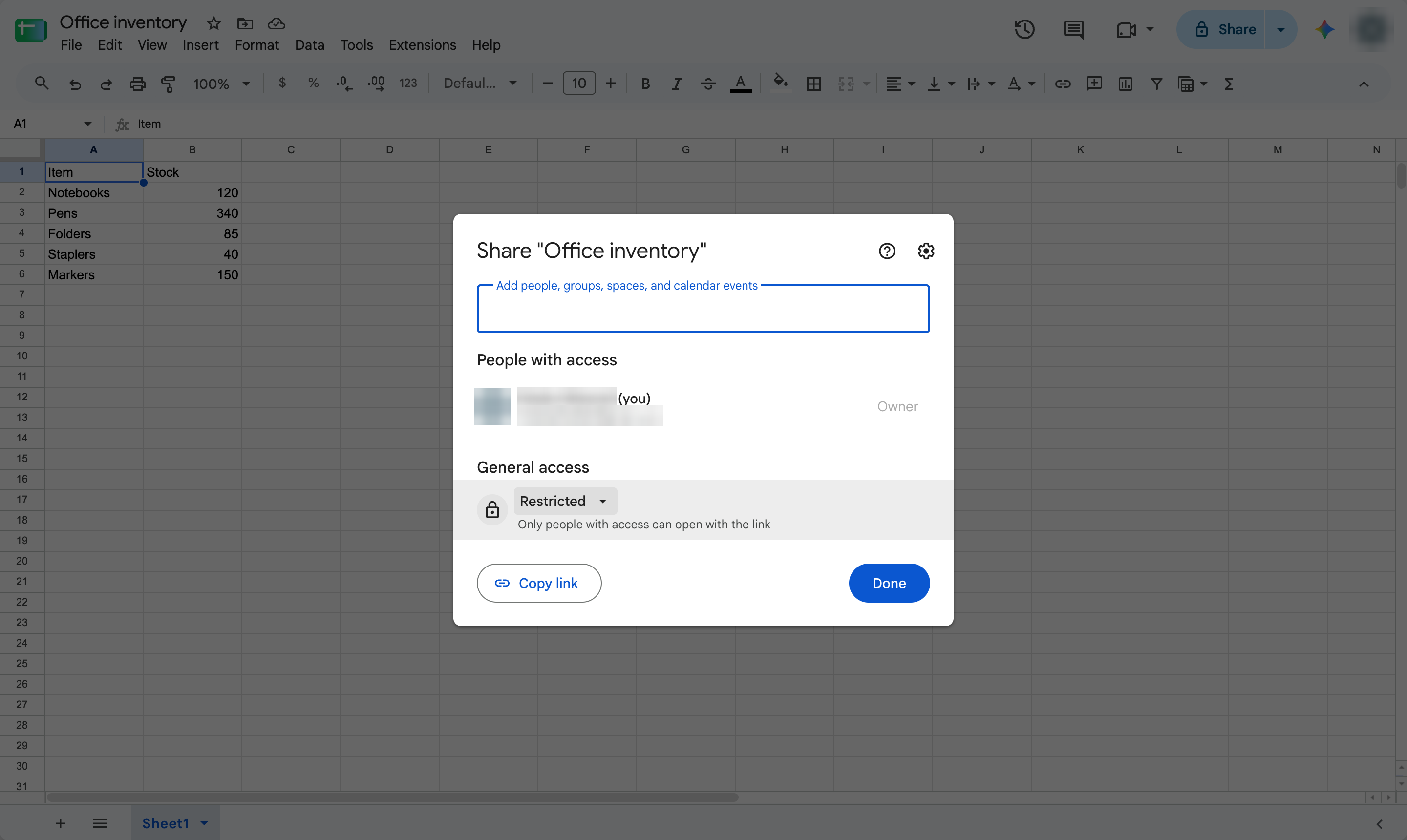Click the search menus magnifier icon

point(42,84)
